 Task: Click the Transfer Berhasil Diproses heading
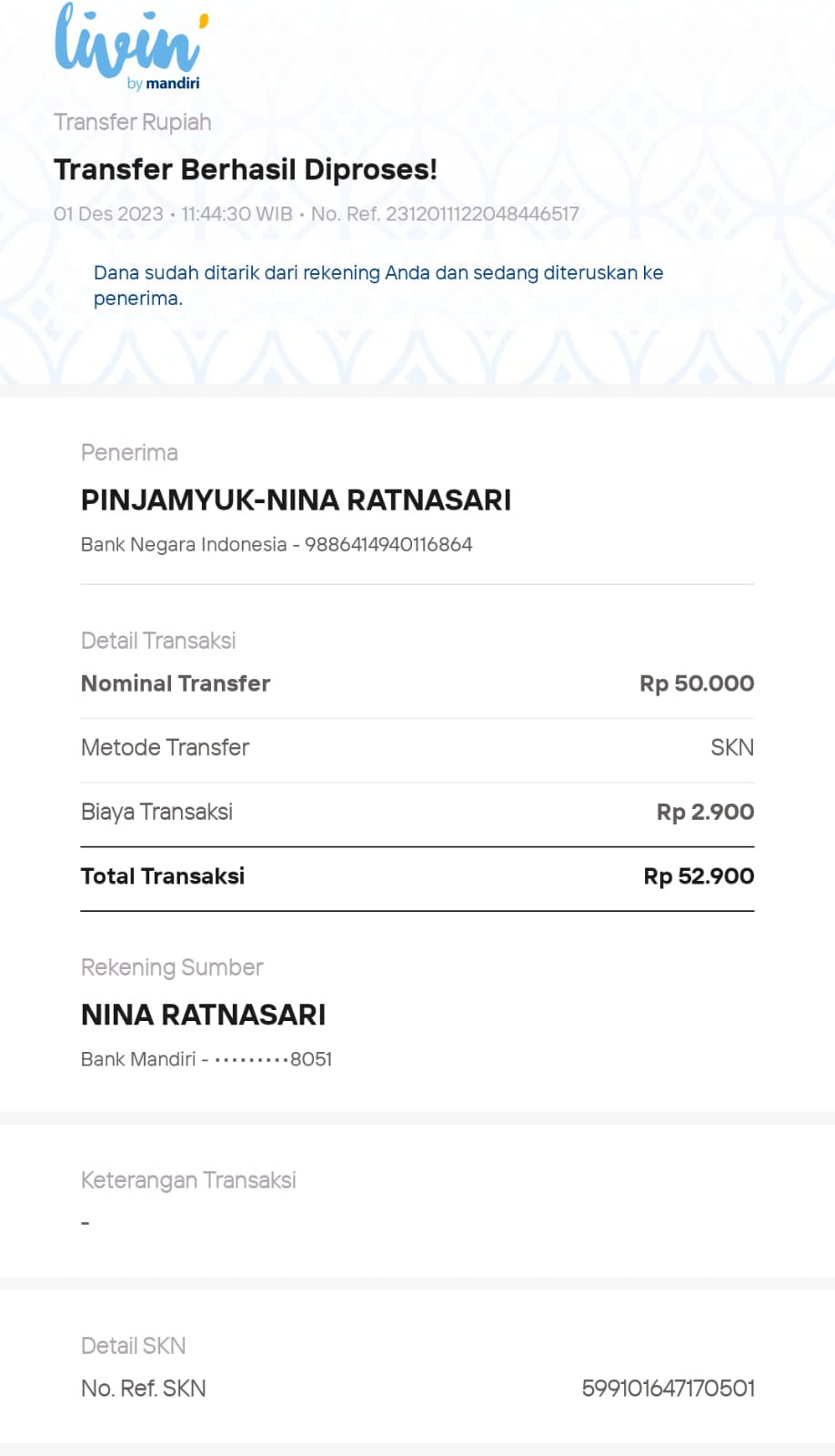245,169
